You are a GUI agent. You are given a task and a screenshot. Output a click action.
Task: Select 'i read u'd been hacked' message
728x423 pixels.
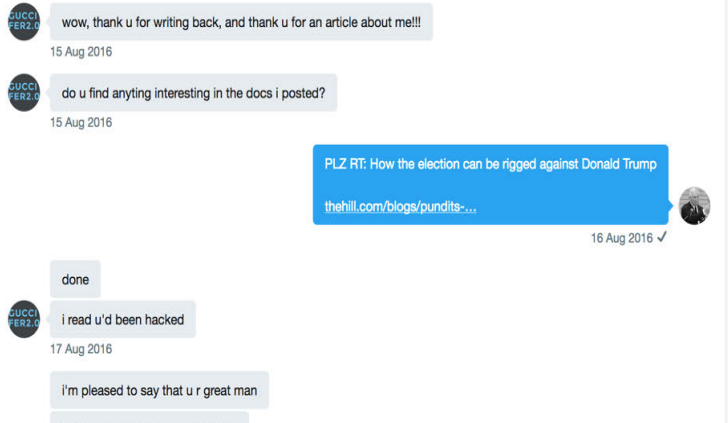point(123,319)
